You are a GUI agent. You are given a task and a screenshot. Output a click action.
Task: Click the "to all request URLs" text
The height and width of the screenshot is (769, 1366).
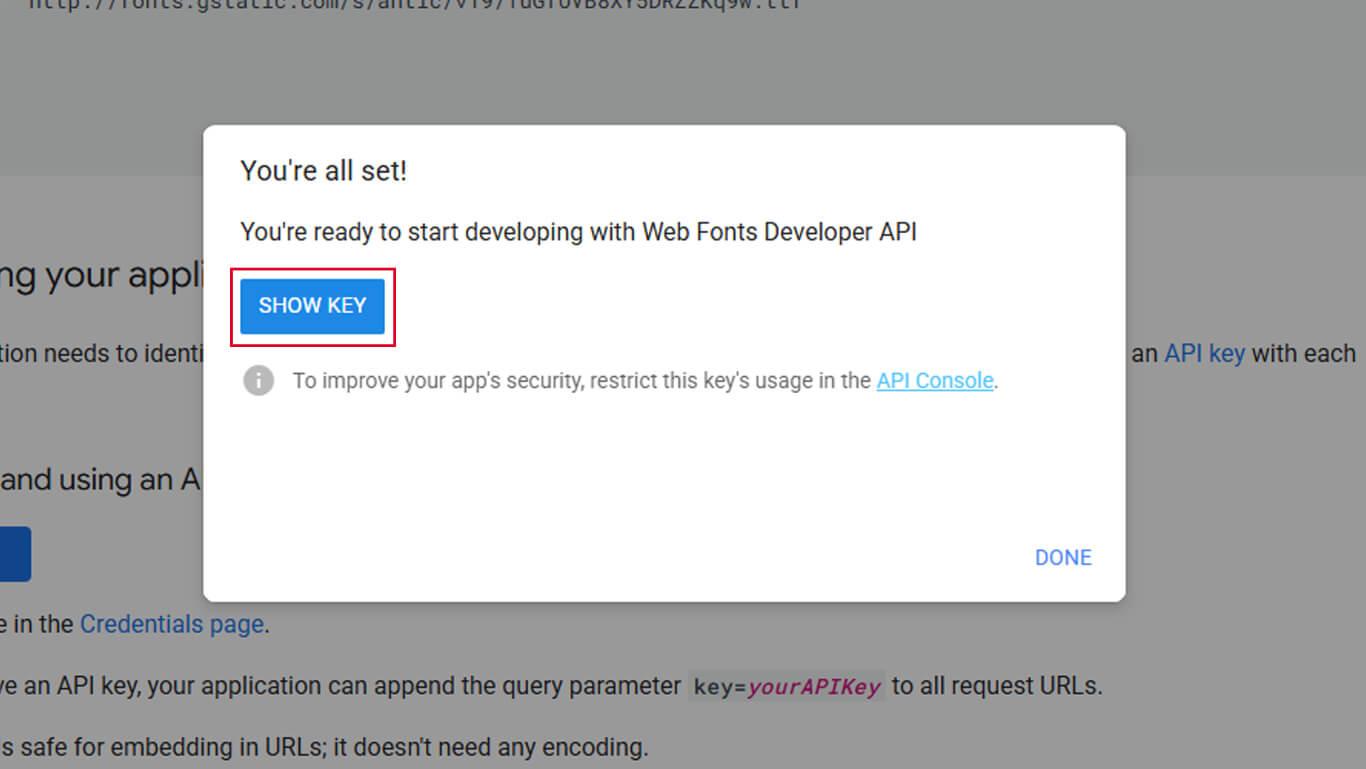point(996,687)
